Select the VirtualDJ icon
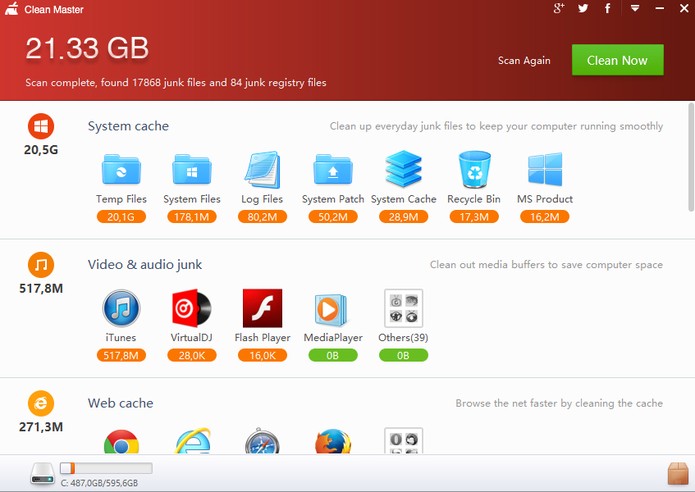 point(191,308)
